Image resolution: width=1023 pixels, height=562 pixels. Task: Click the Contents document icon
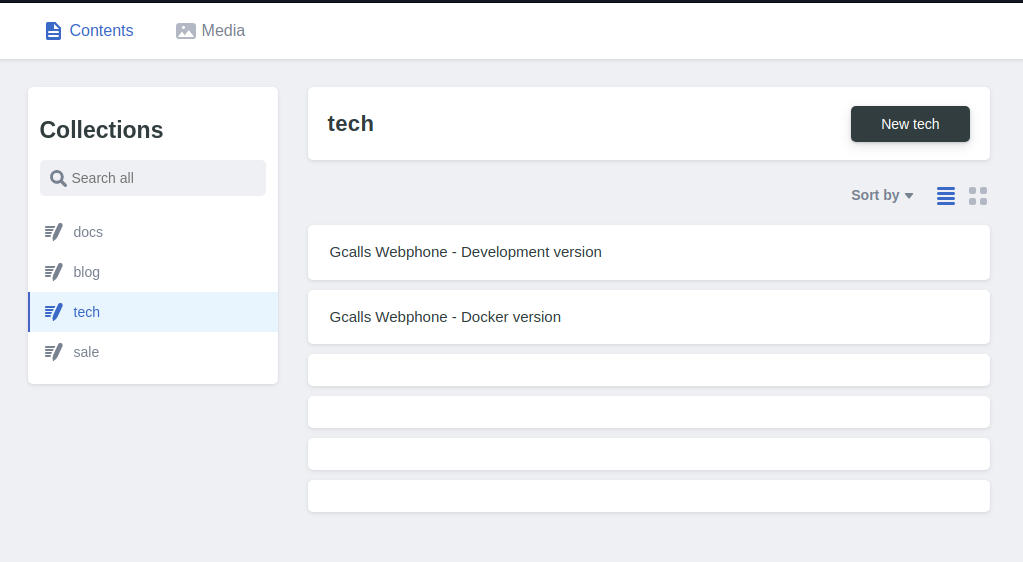coord(53,31)
